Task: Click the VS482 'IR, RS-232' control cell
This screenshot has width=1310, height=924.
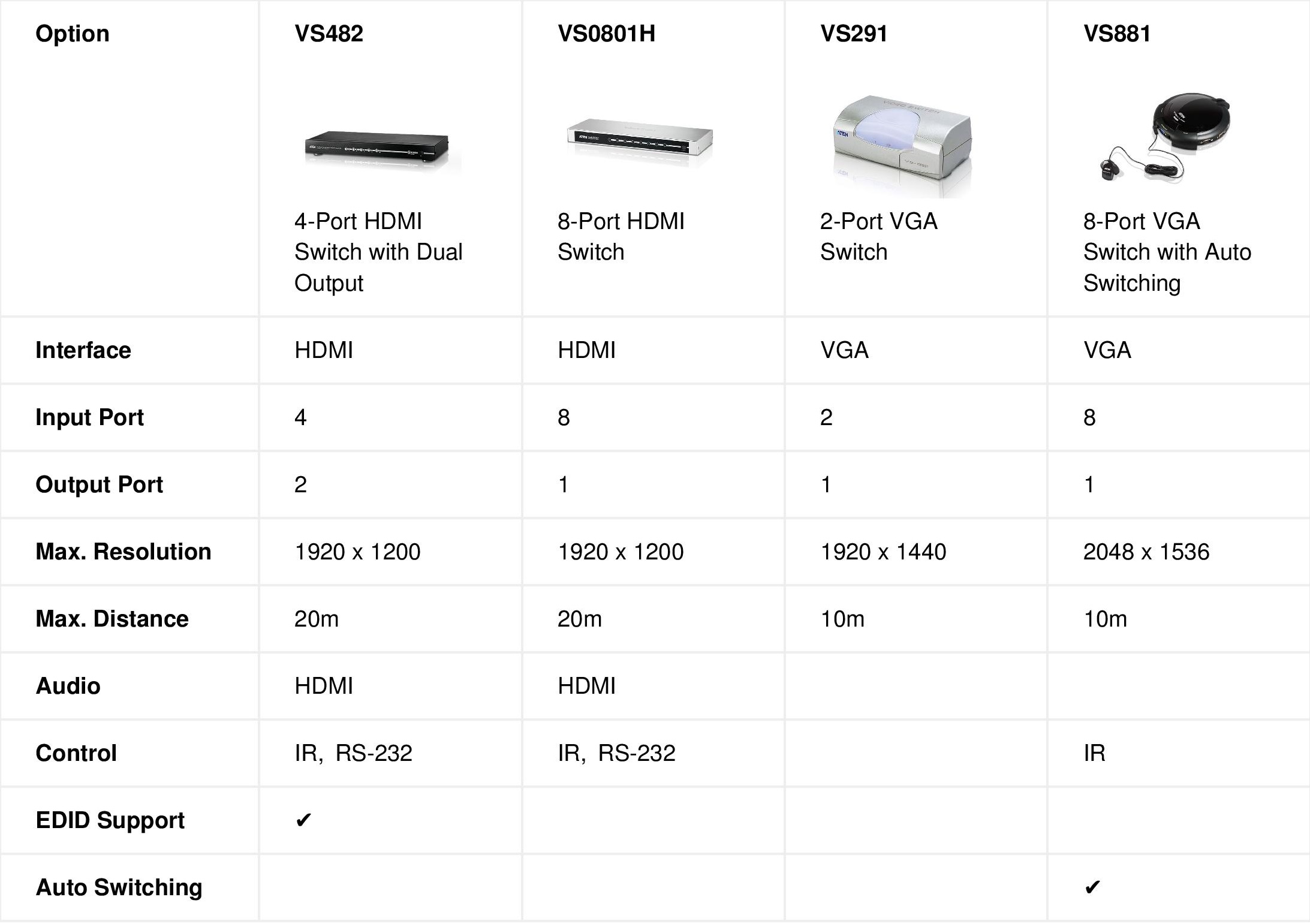Action: (353, 753)
